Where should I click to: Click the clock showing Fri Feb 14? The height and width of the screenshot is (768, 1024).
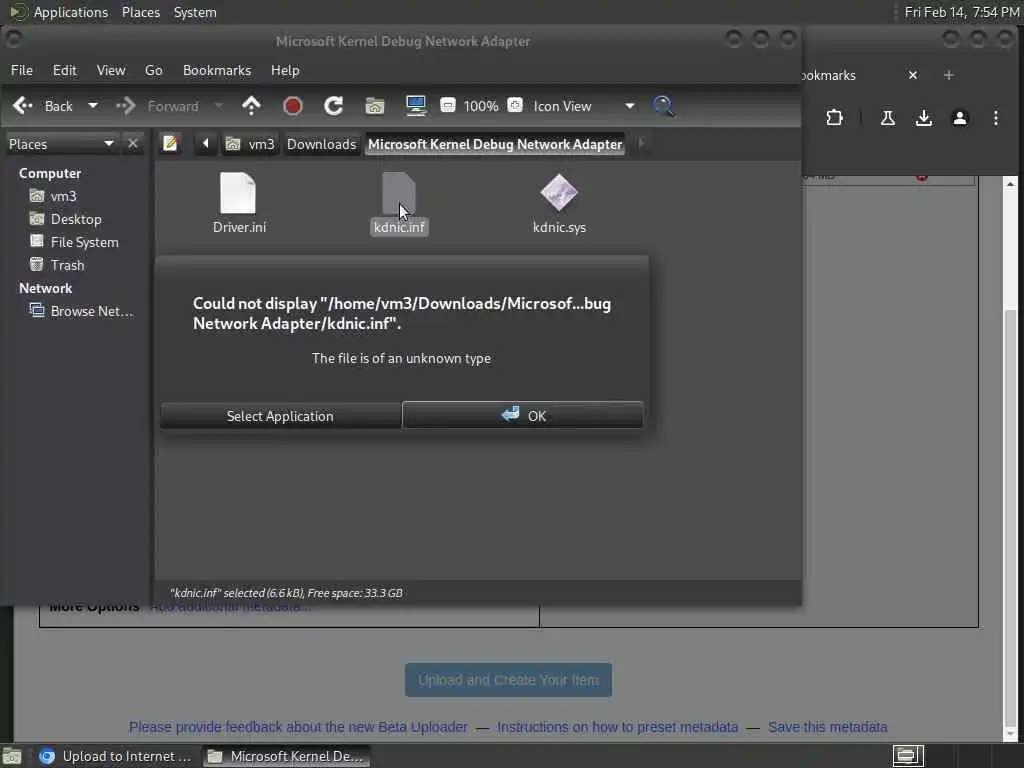(961, 12)
